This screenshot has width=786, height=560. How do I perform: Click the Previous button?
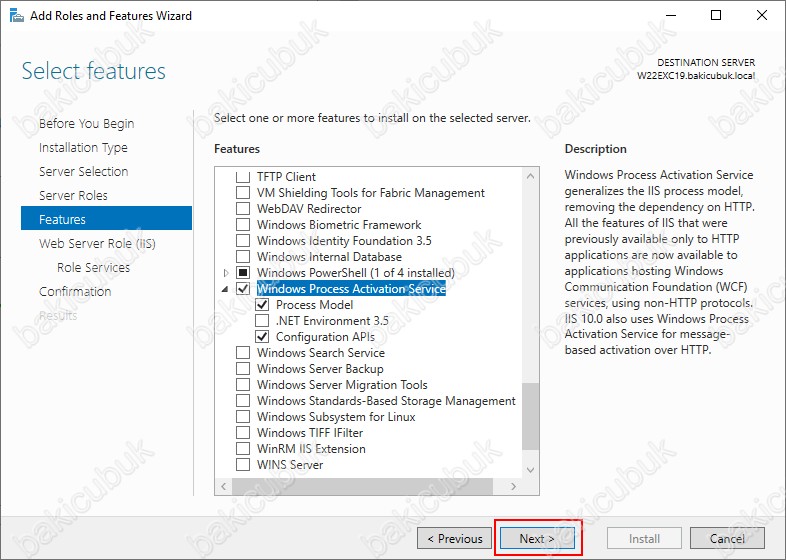point(454,539)
